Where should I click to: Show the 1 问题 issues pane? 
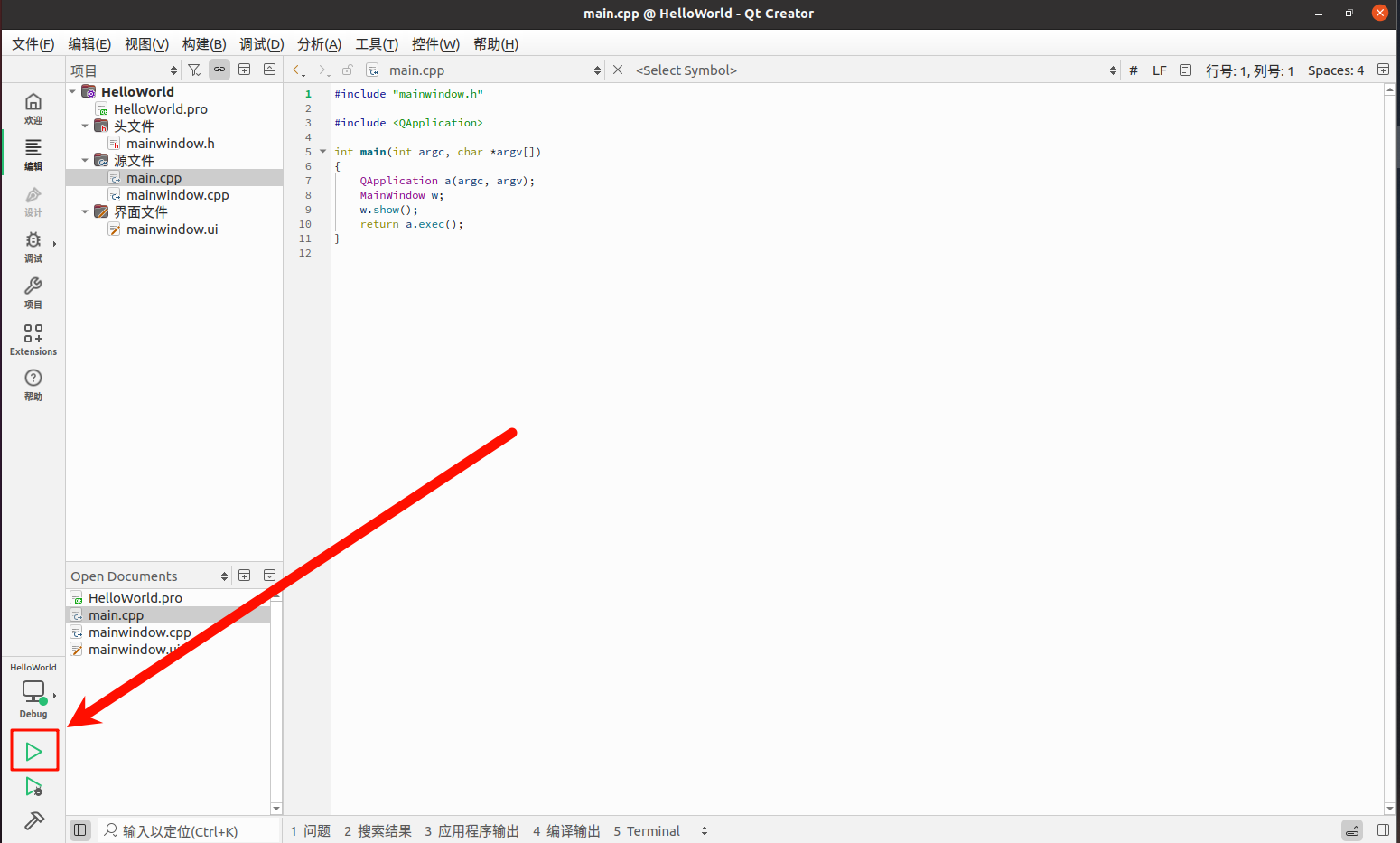[x=310, y=830]
